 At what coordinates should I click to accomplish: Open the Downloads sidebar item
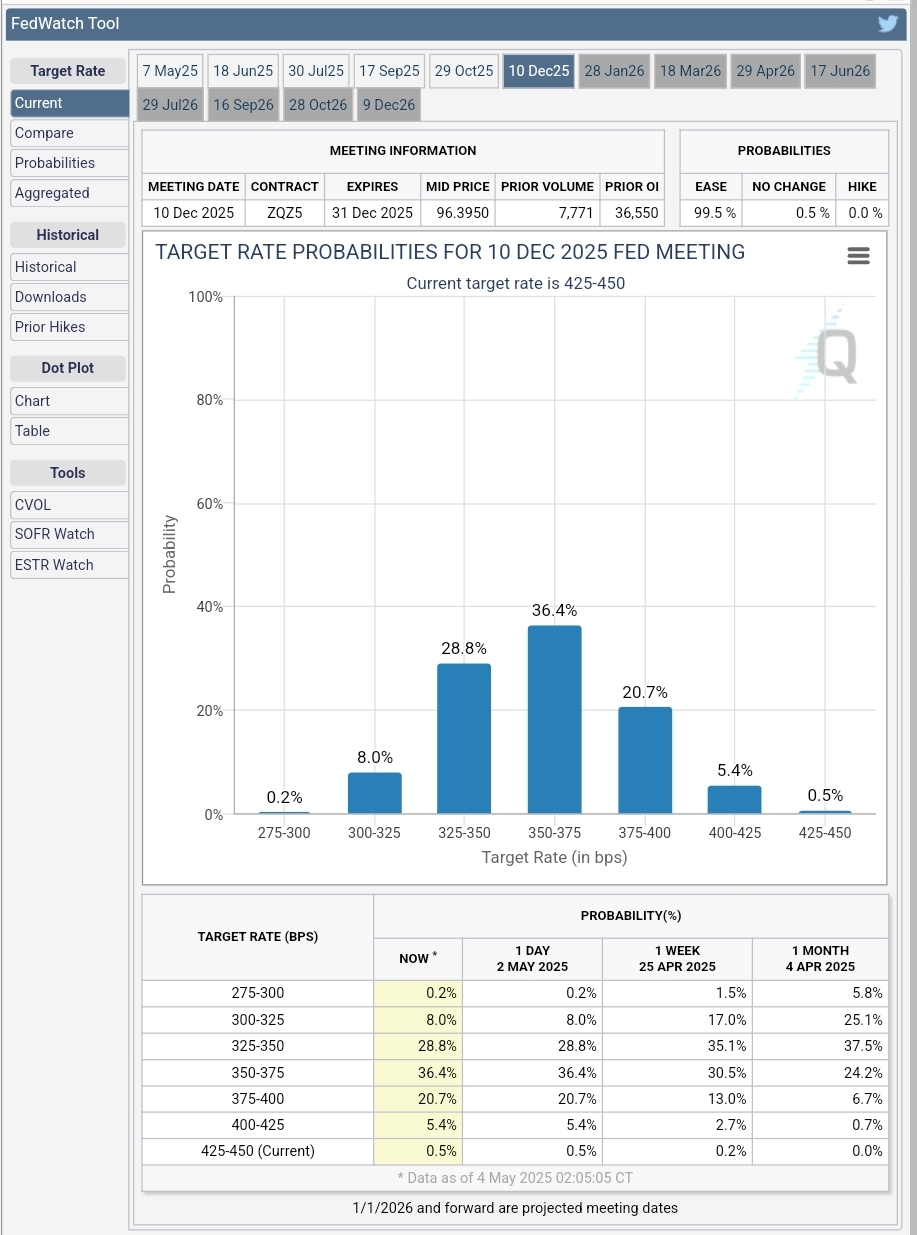point(70,297)
